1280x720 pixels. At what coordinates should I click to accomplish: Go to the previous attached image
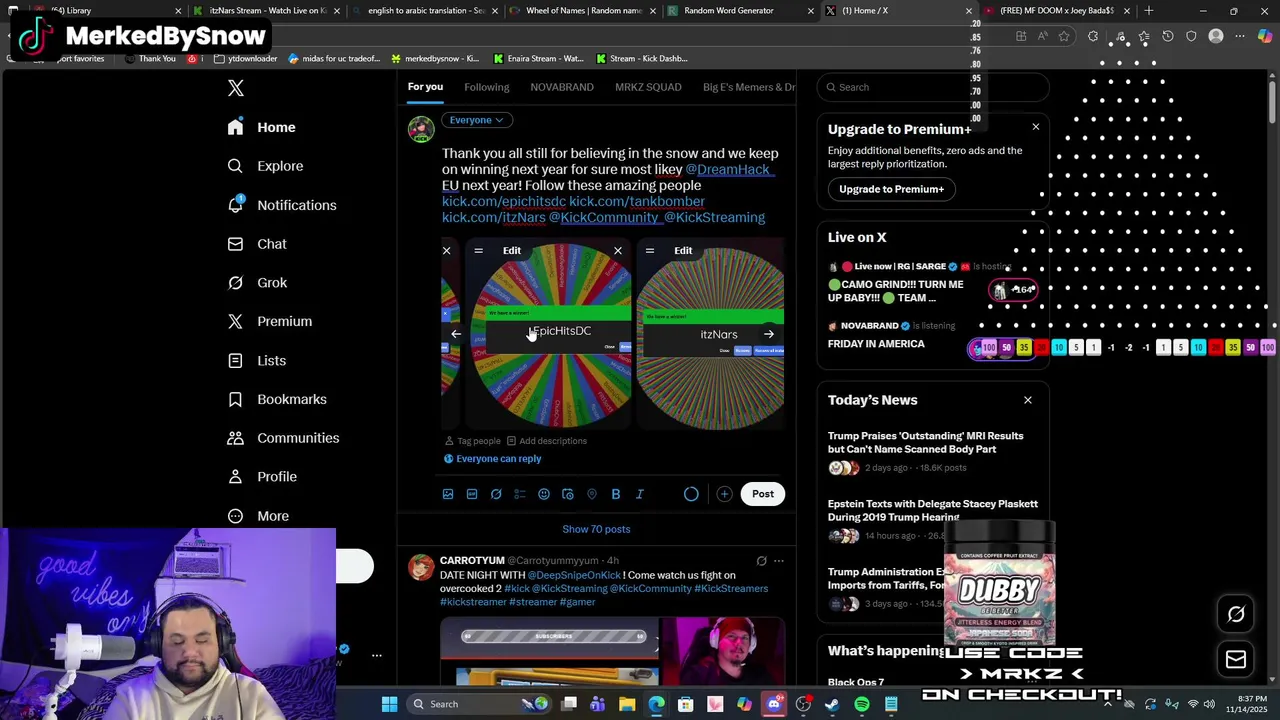coord(456,334)
